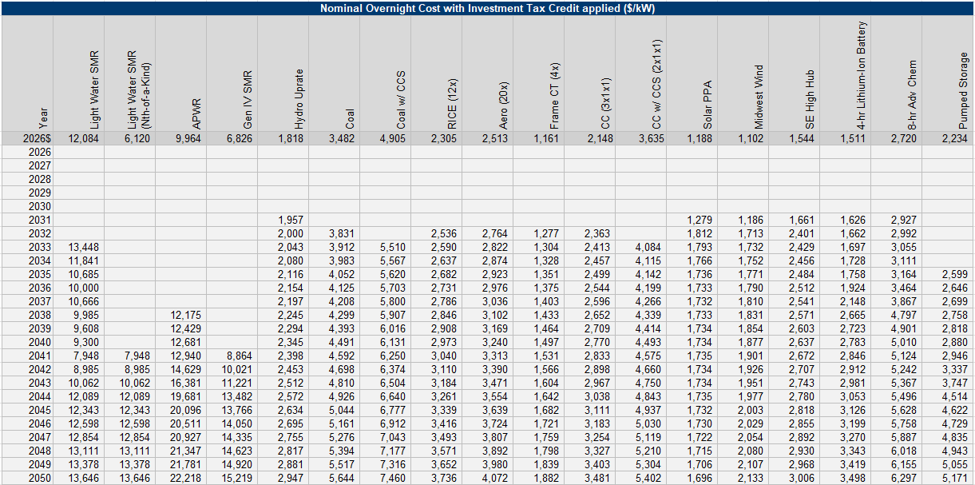The width and height of the screenshot is (975, 485).
Task: Click Pumped Storage value 5,171 for 2050
Action: [x=956, y=478]
